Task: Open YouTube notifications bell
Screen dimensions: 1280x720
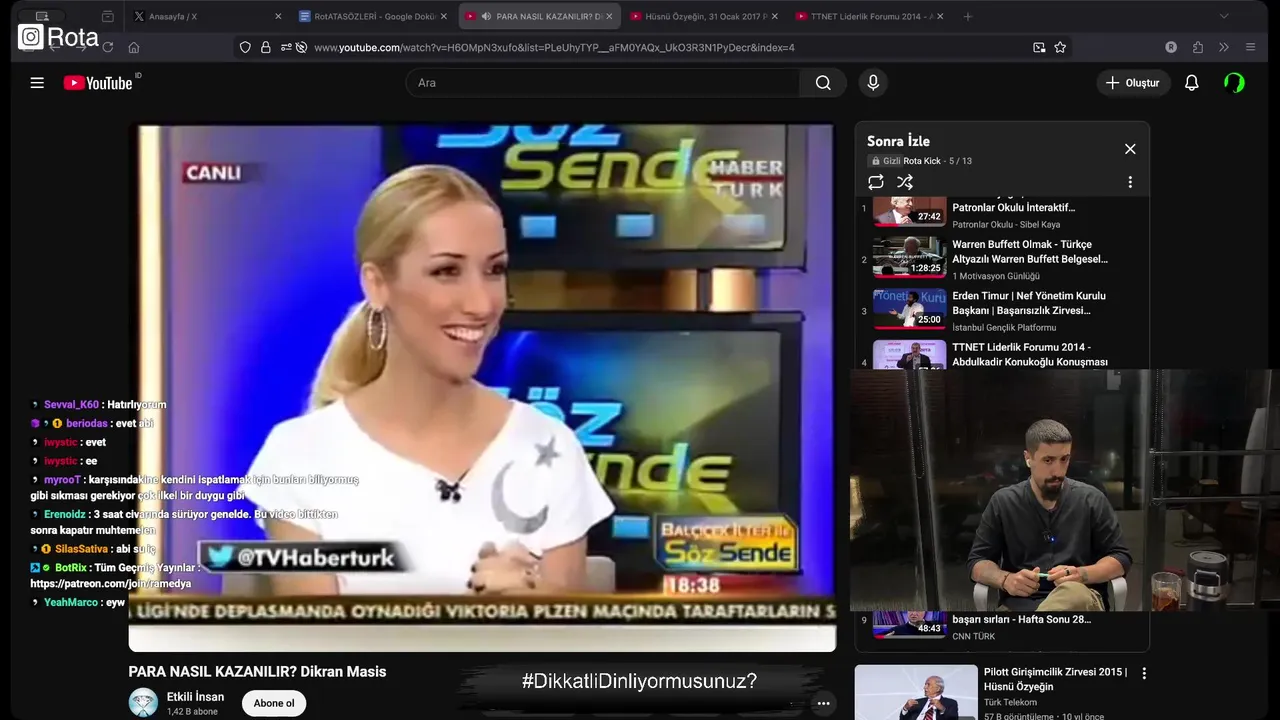Action: click(x=1191, y=83)
